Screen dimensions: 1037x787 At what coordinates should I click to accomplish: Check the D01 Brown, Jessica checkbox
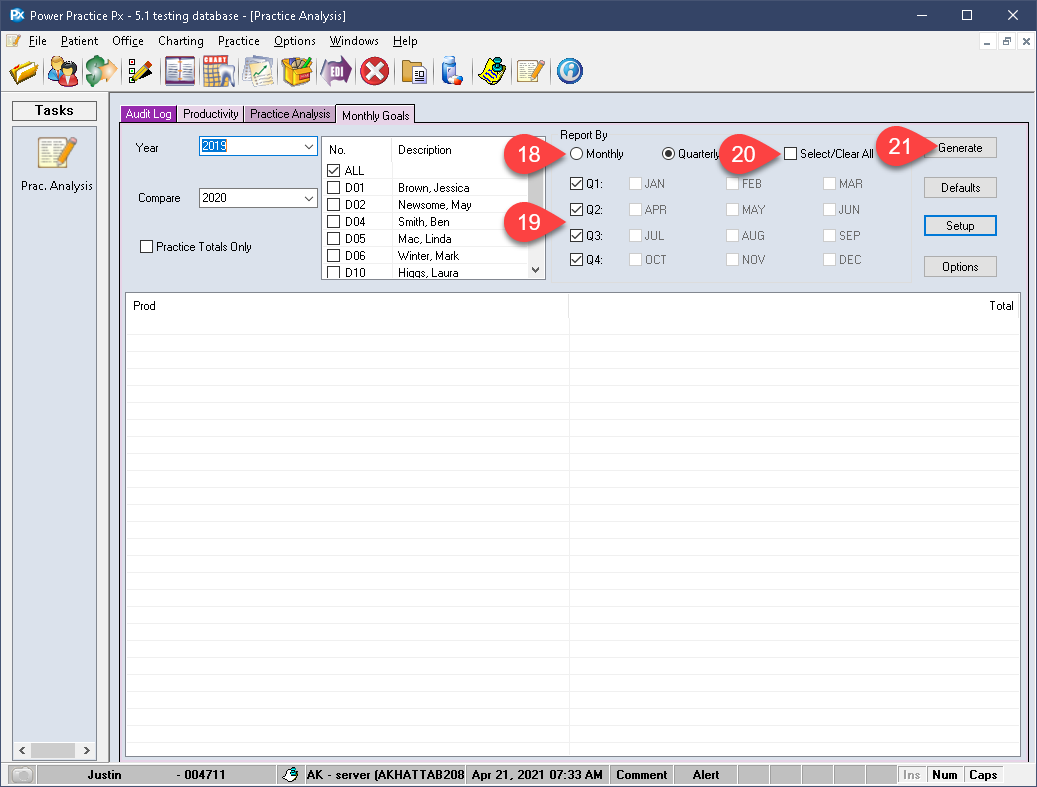coord(334,188)
